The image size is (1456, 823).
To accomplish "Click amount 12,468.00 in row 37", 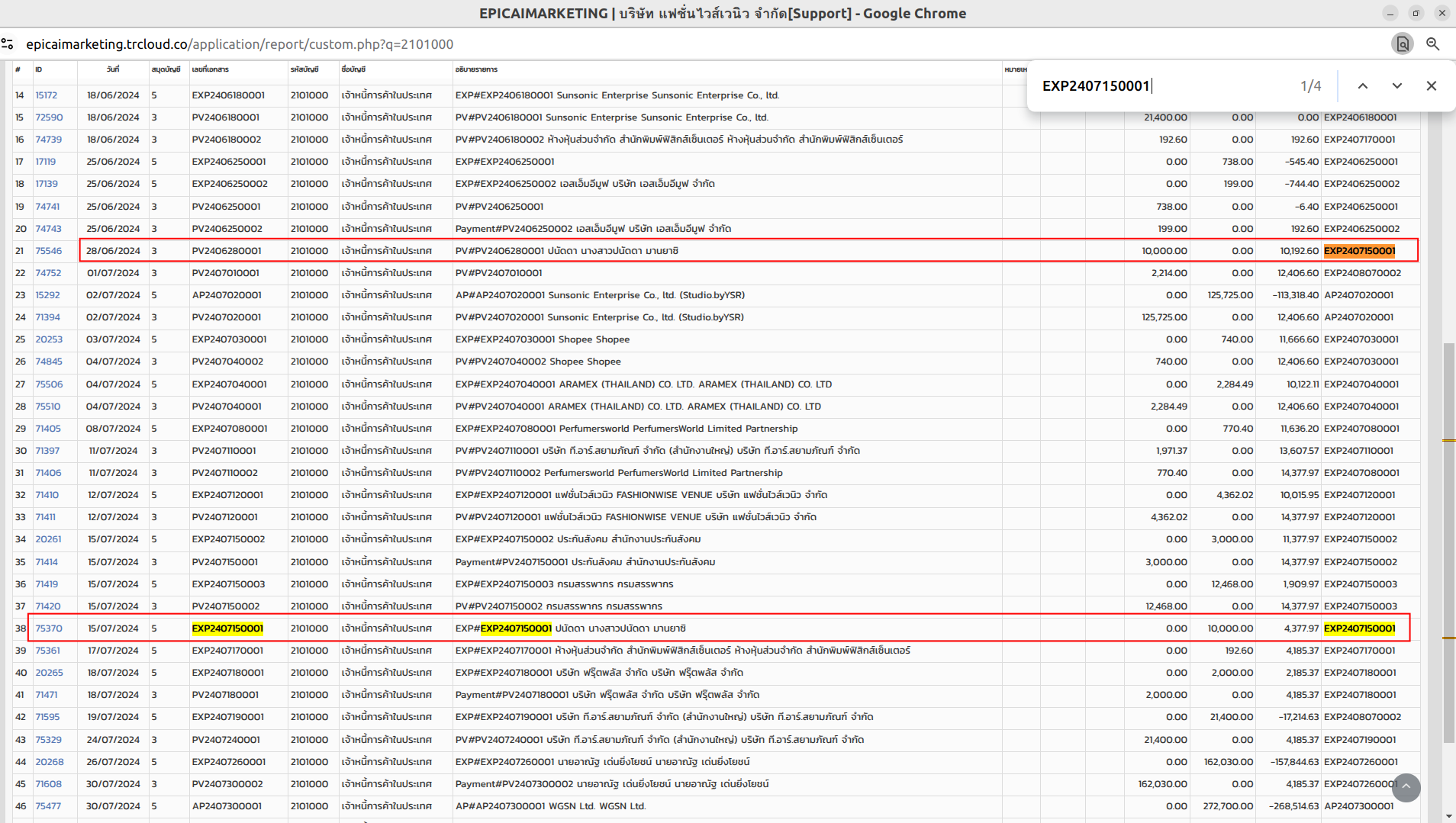I will click(1166, 606).
